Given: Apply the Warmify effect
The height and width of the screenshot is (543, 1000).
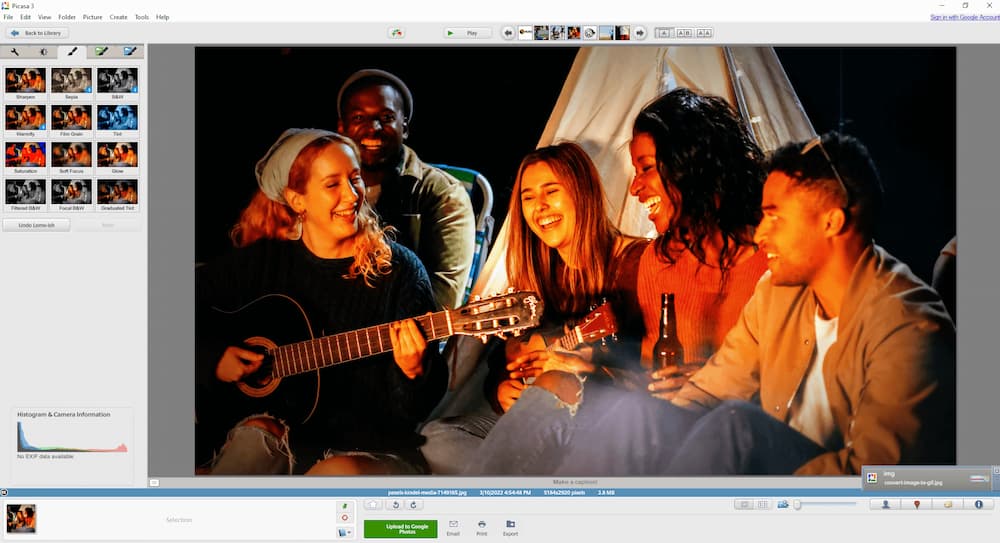Looking at the screenshot, I should coord(26,121).
